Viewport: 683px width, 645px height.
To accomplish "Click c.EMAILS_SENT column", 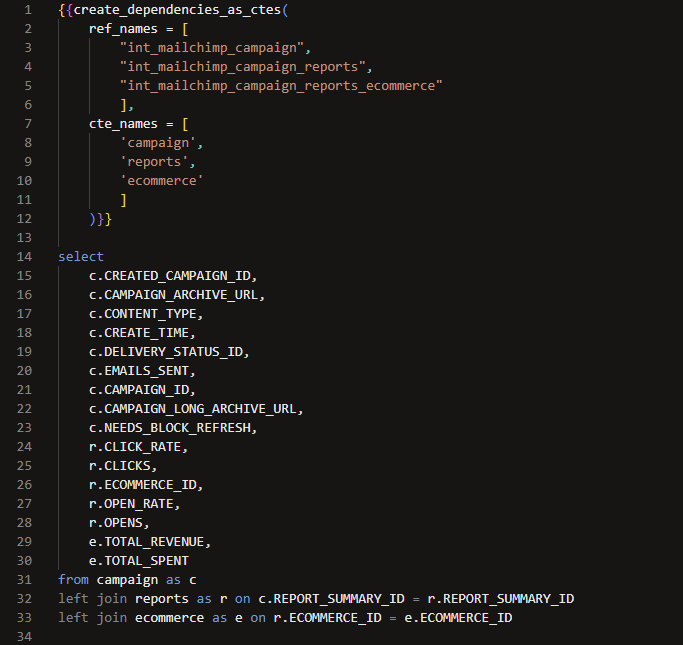I will (x=139, y=371).
